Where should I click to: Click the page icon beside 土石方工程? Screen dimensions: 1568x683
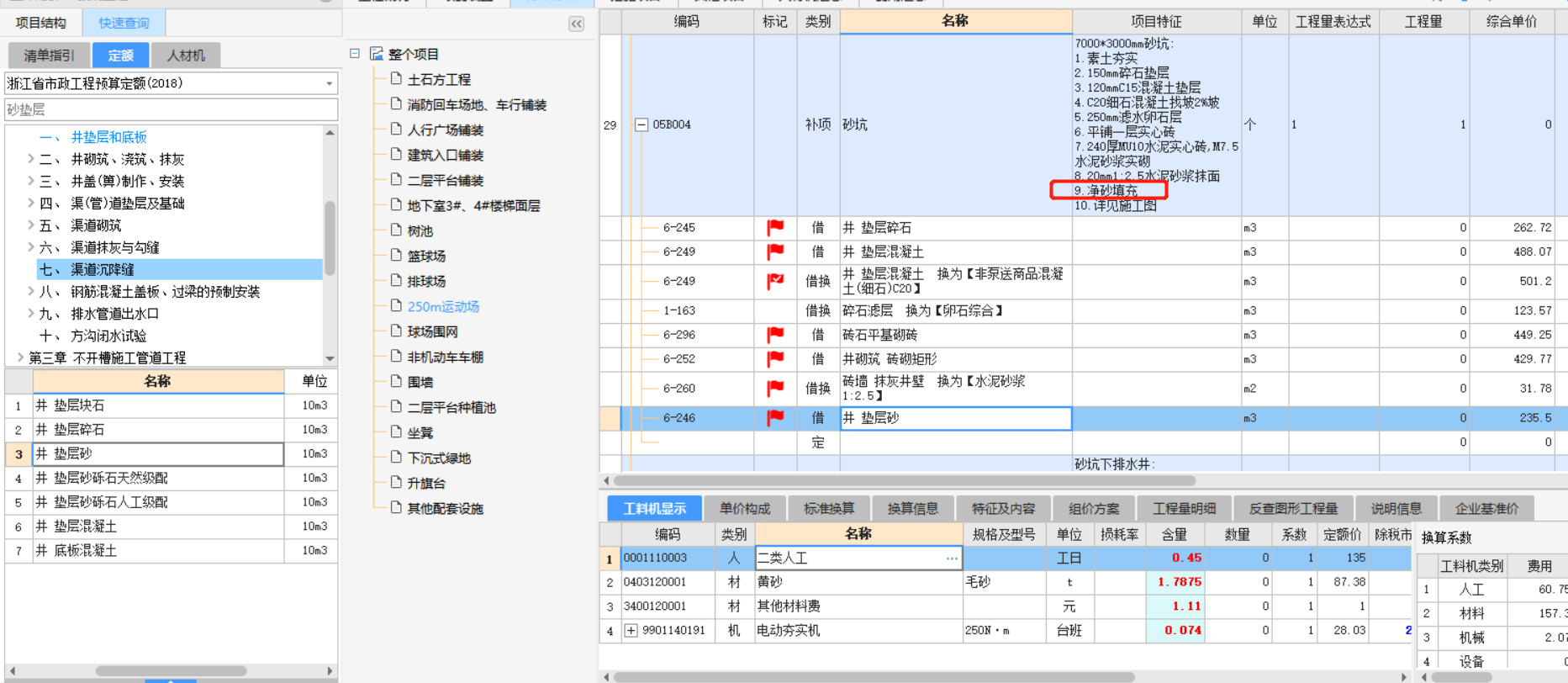tap(396, 79)
